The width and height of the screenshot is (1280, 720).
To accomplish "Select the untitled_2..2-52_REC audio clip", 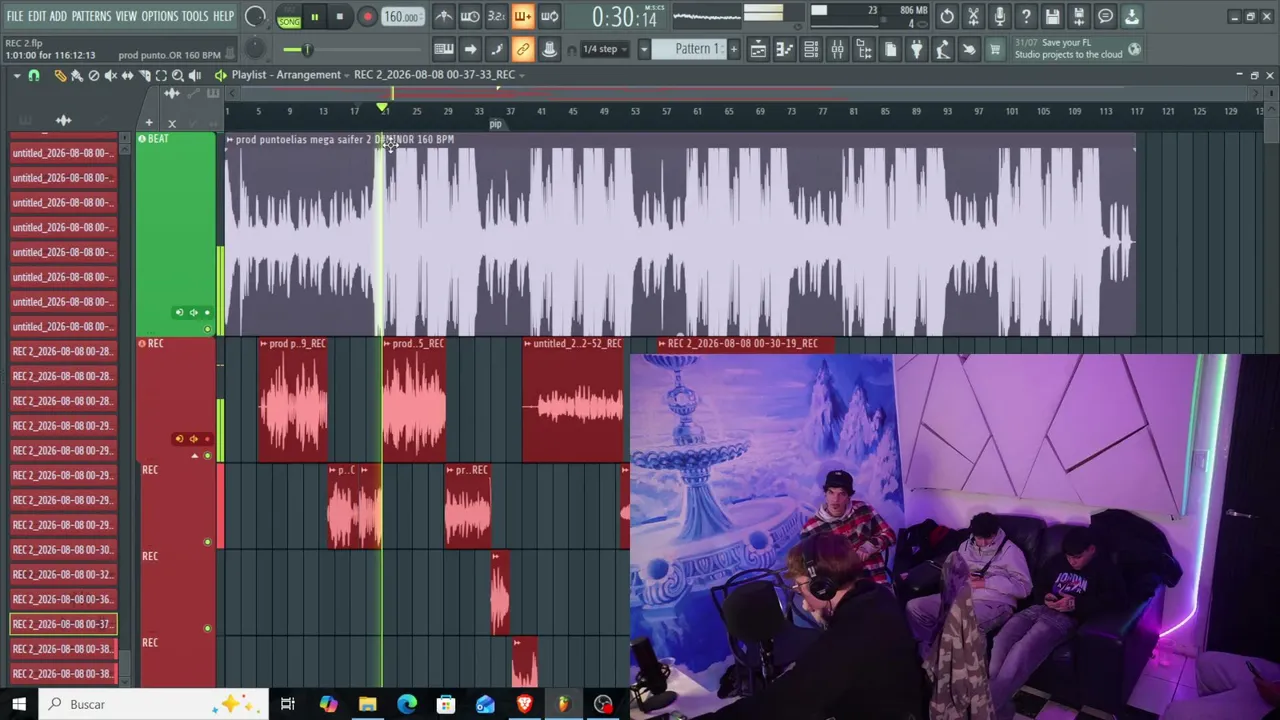I will pyautogui.click(x=573, y=401).
